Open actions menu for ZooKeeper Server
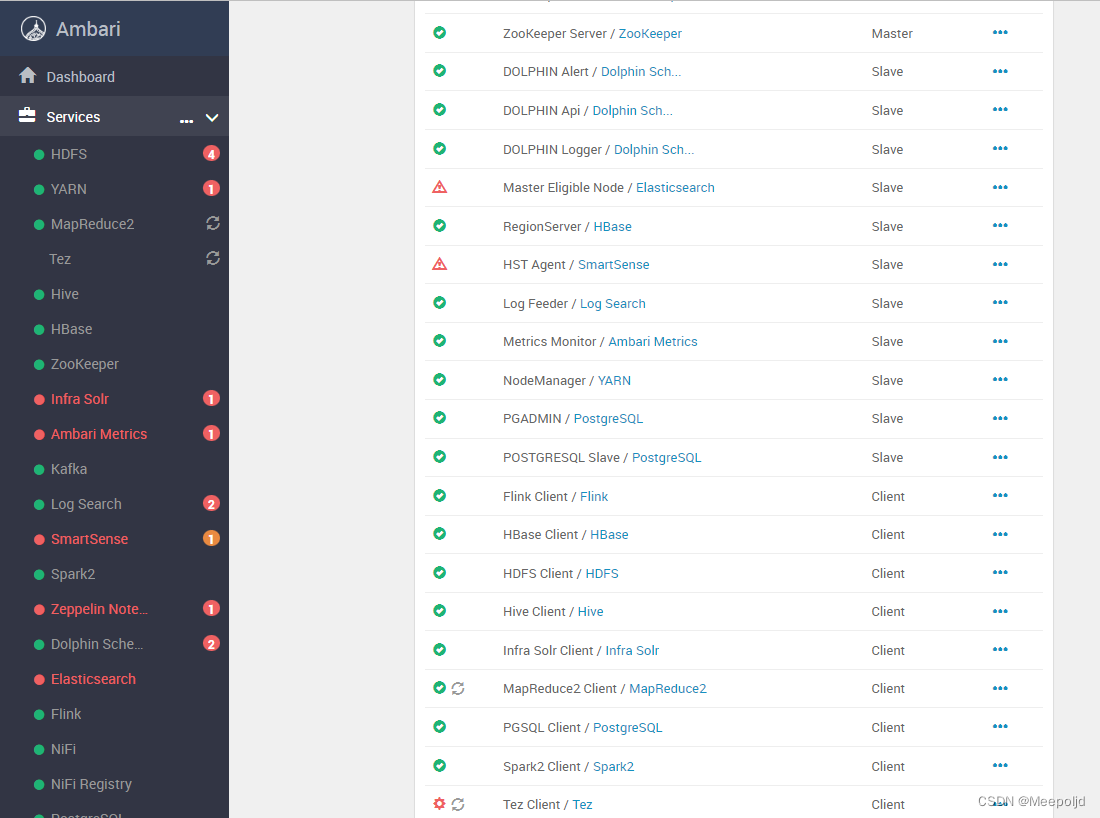The width and height of the screenshot is (1100, 818). point(1000,32)
